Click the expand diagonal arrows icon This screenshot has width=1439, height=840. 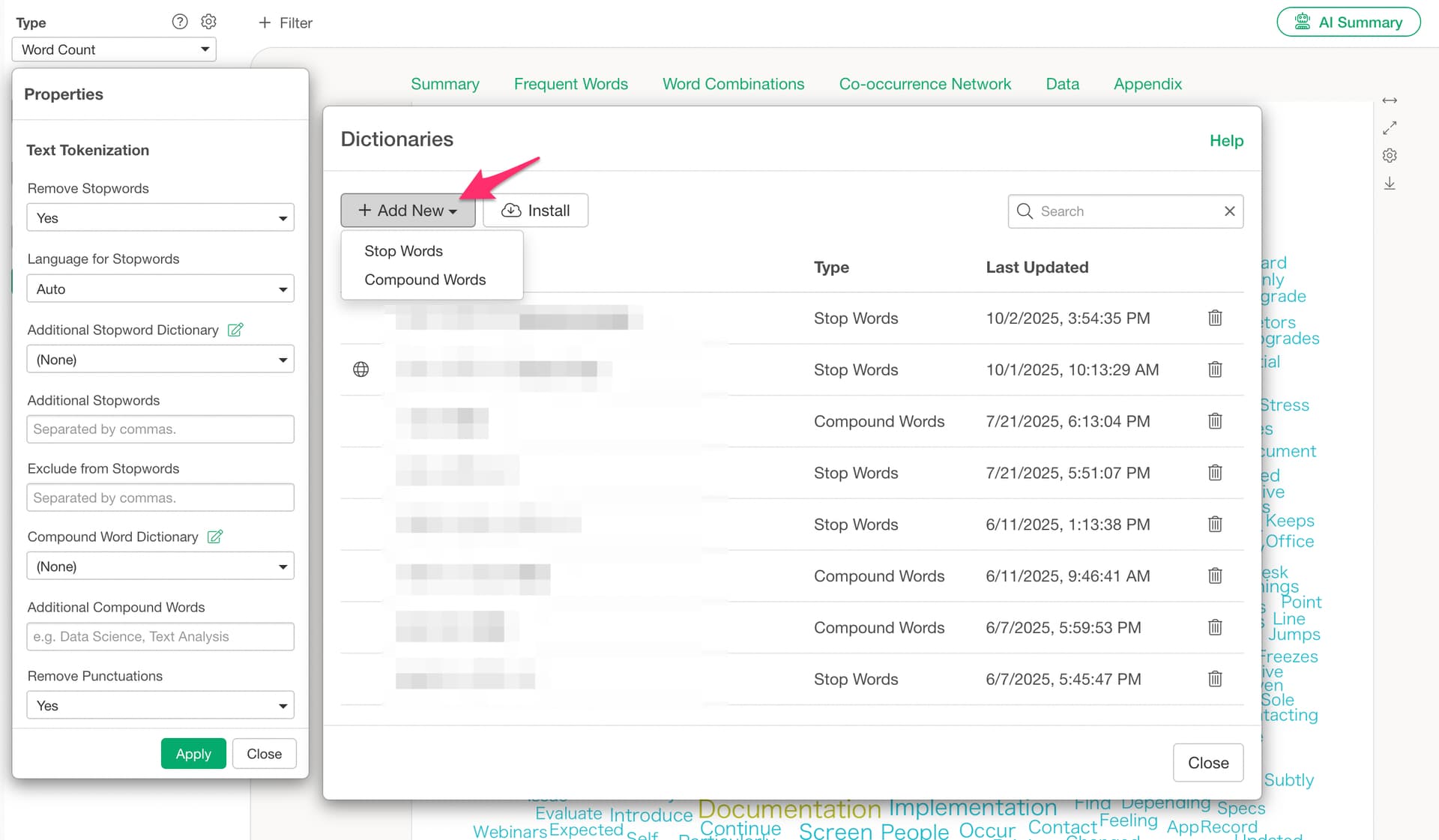(1390, 128)
